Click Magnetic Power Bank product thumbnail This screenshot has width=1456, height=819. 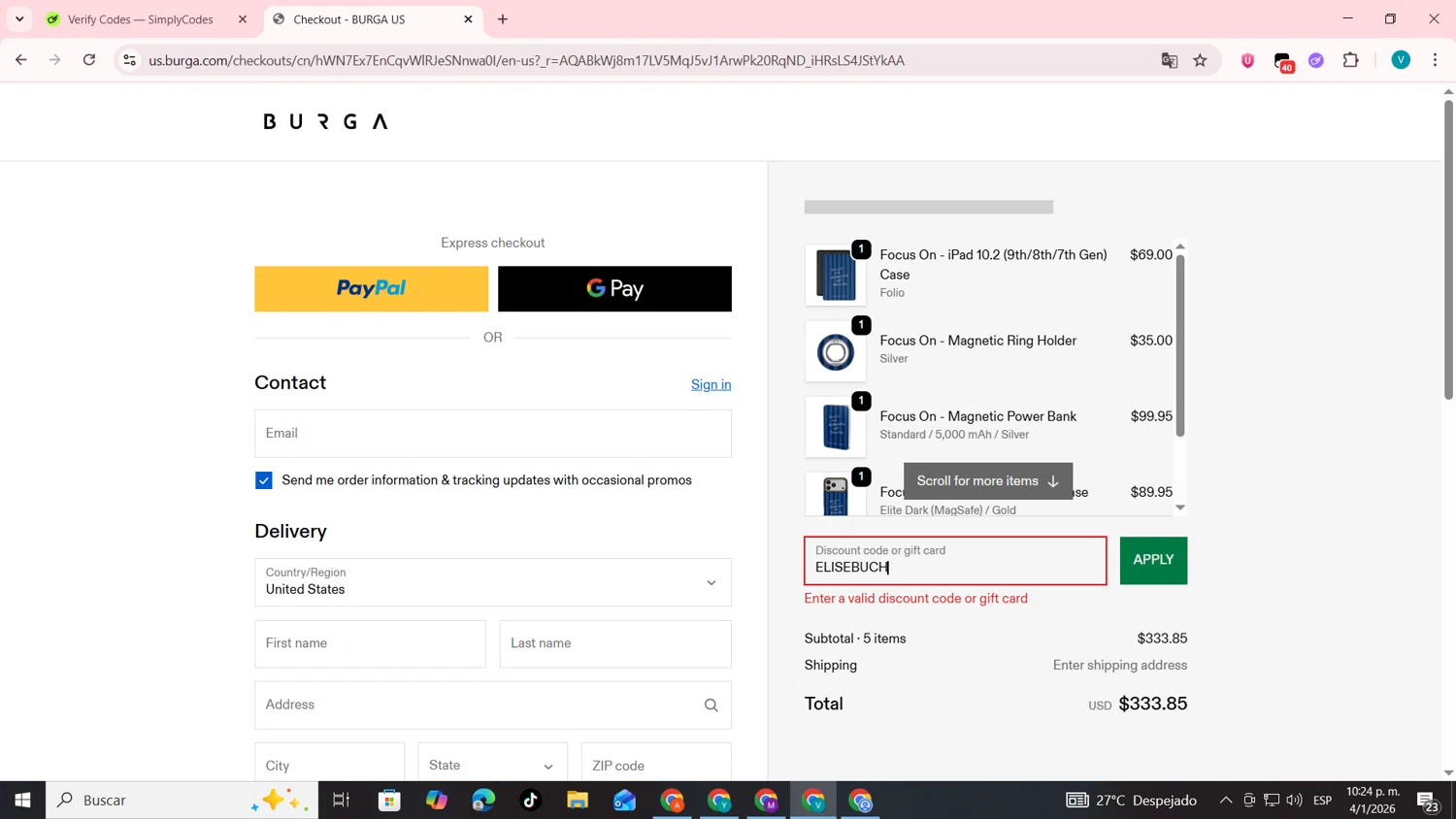tap(836, 427)
